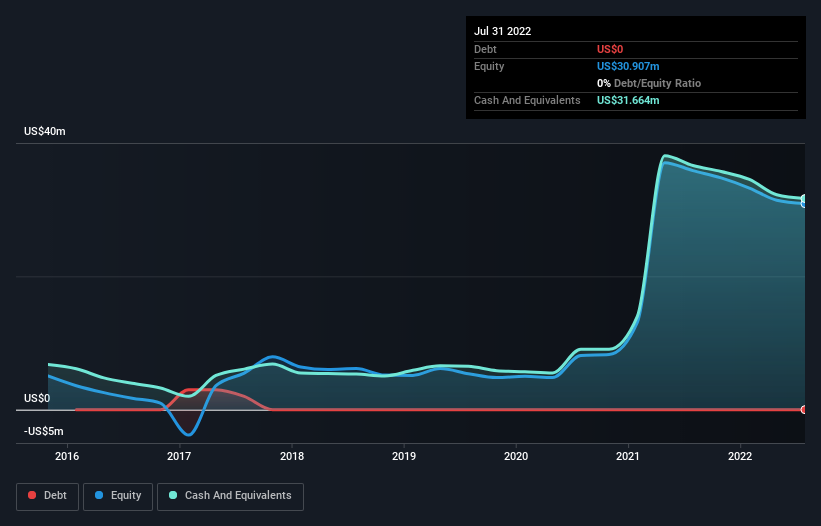Toggle Cash And Equivalents legend button
Screen dimensions: 821x526
(x=230, y=496)
